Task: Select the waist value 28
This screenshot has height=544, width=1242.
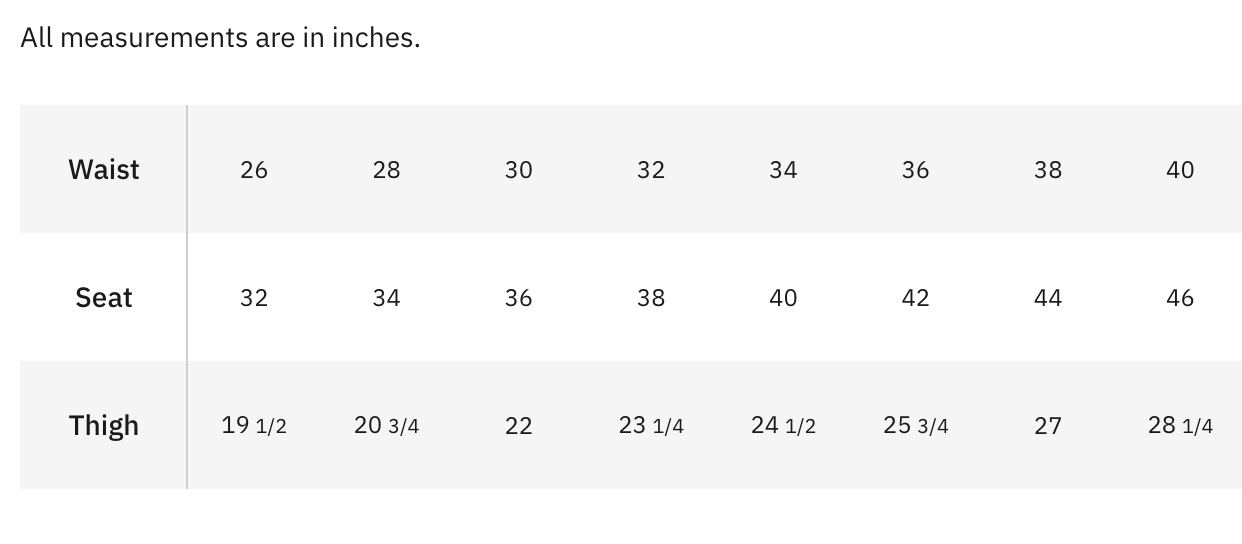Action: click(386, 170)
